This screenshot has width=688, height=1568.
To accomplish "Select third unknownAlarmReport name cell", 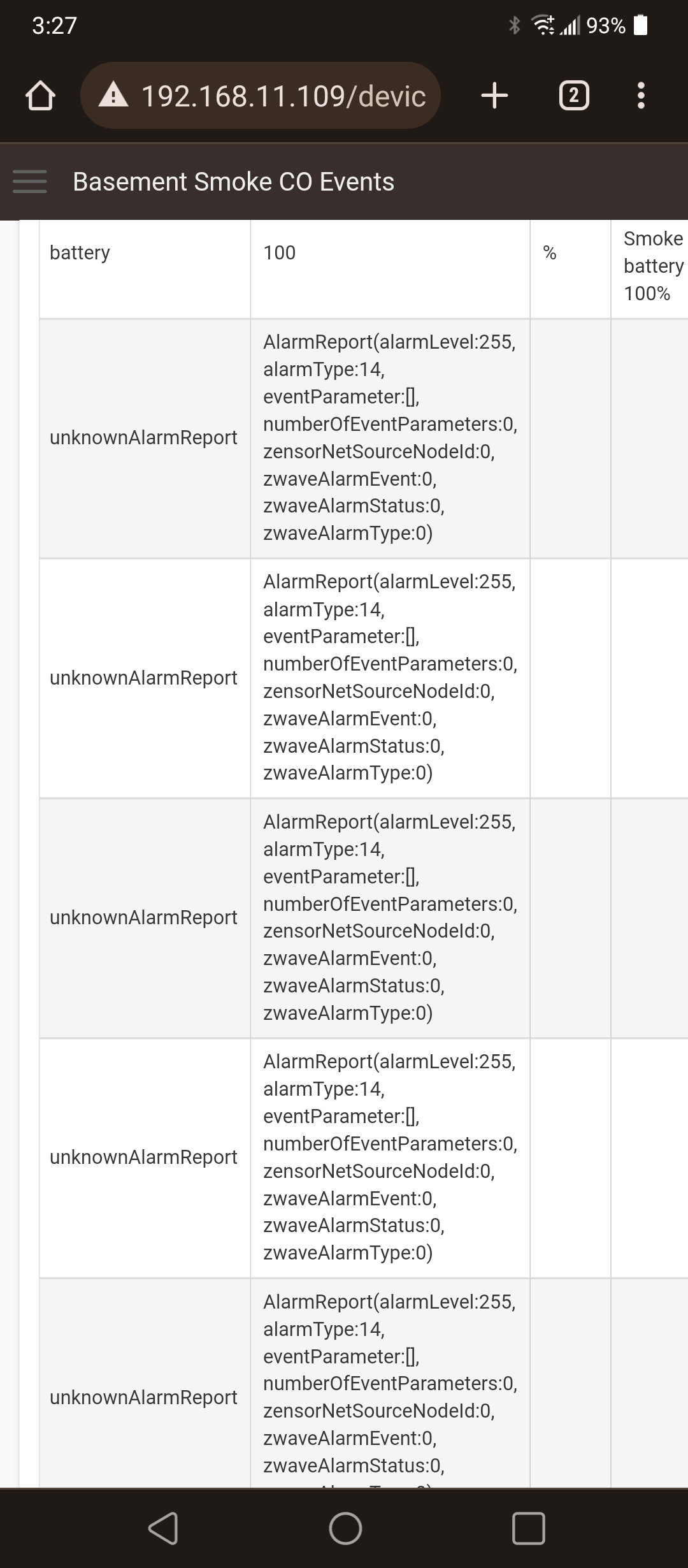I will pyautogui.click(x=145, y=918).
